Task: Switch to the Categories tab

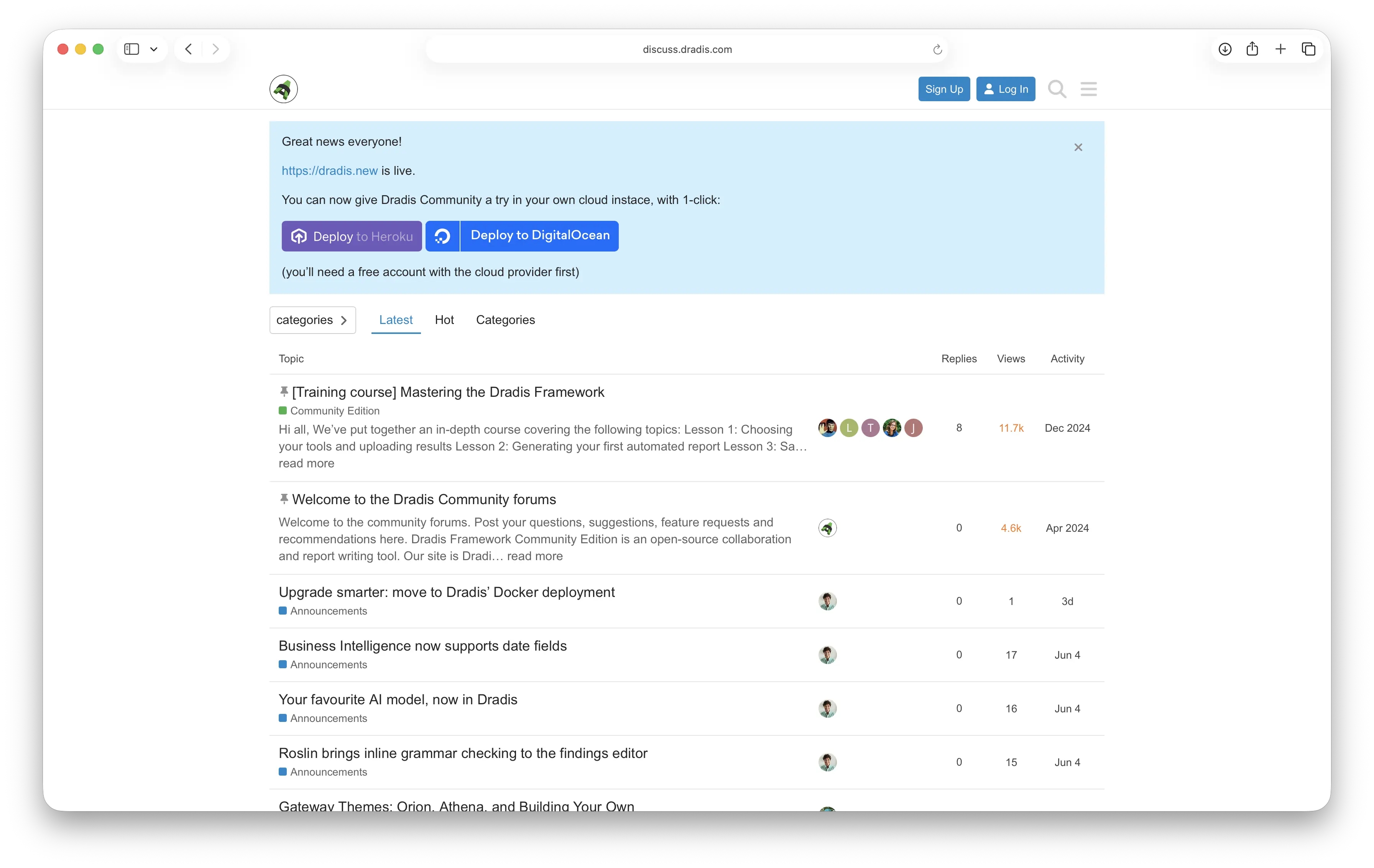Action: coord(505,320)
